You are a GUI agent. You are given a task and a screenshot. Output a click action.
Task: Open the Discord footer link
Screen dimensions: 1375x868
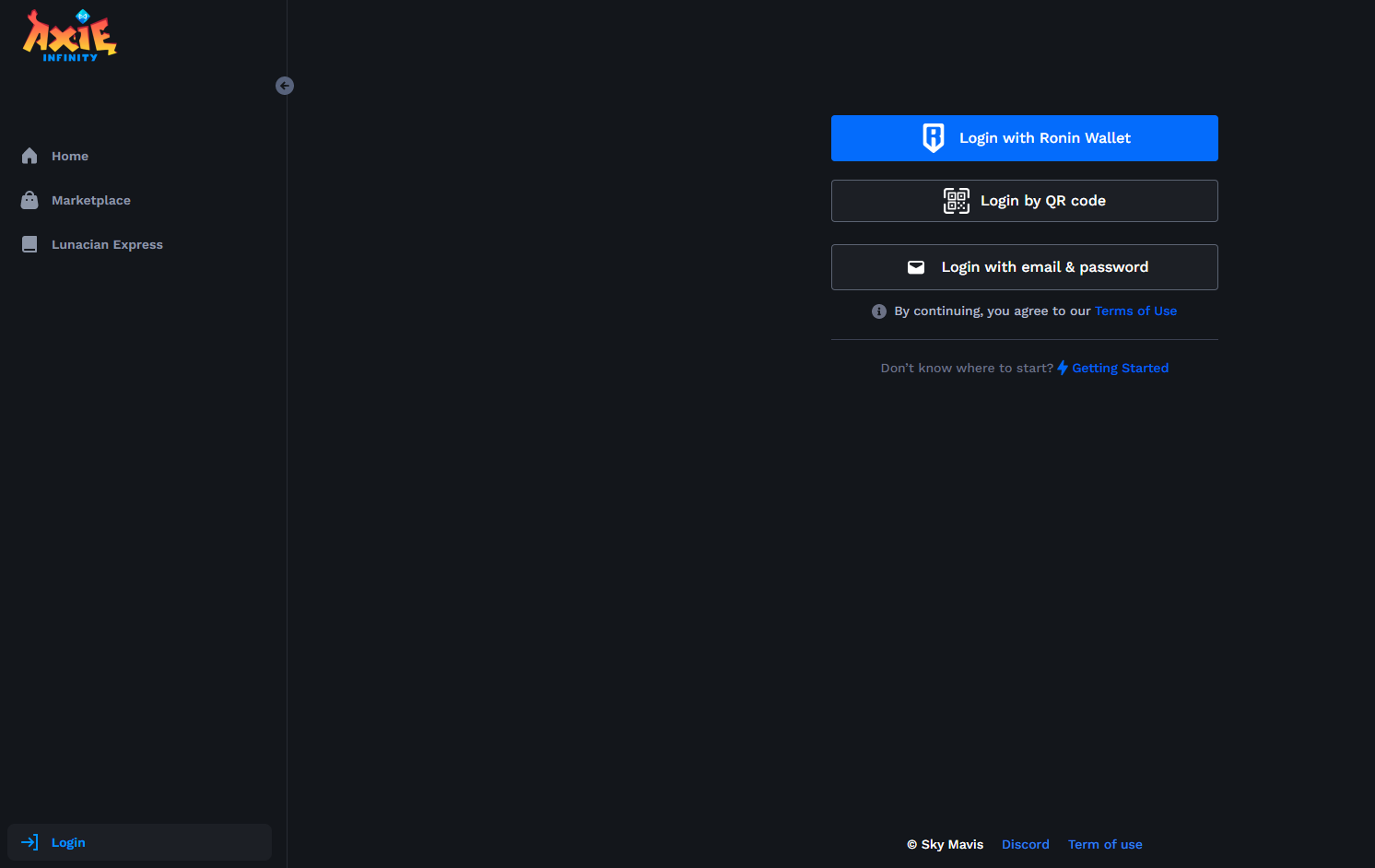pos(1026,844)
